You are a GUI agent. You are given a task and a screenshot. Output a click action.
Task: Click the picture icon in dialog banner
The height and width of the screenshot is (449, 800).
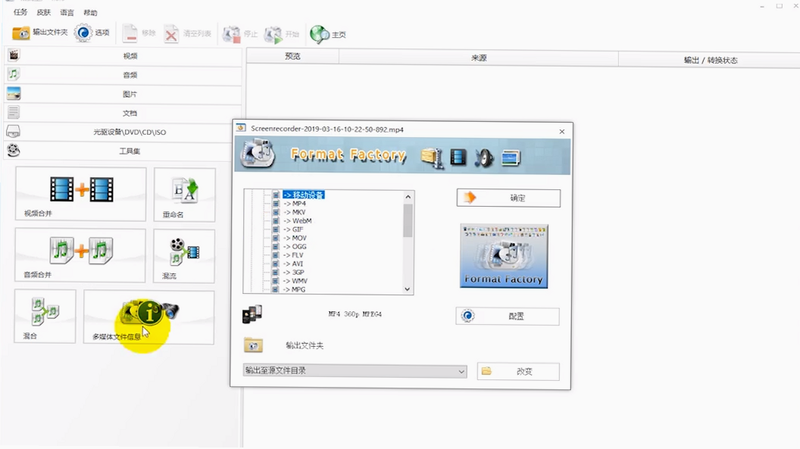click(x=511, y=158)
